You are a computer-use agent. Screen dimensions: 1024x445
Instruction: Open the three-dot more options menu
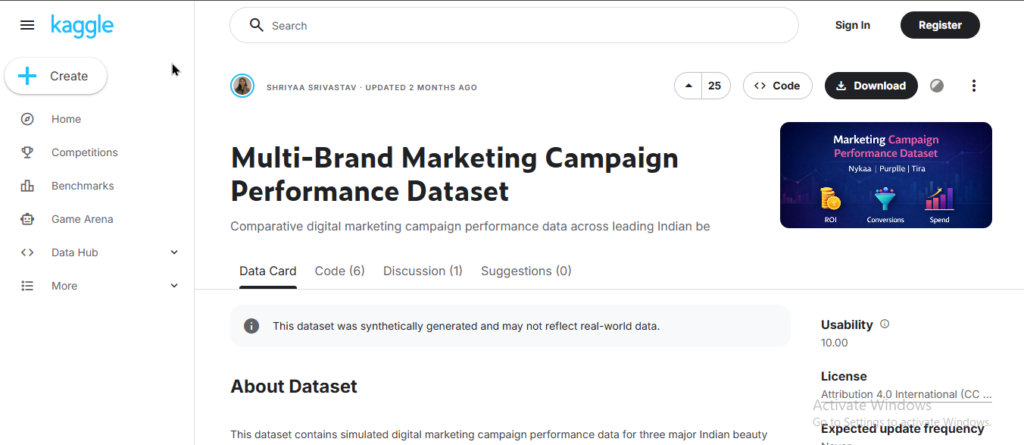point(974,86)
